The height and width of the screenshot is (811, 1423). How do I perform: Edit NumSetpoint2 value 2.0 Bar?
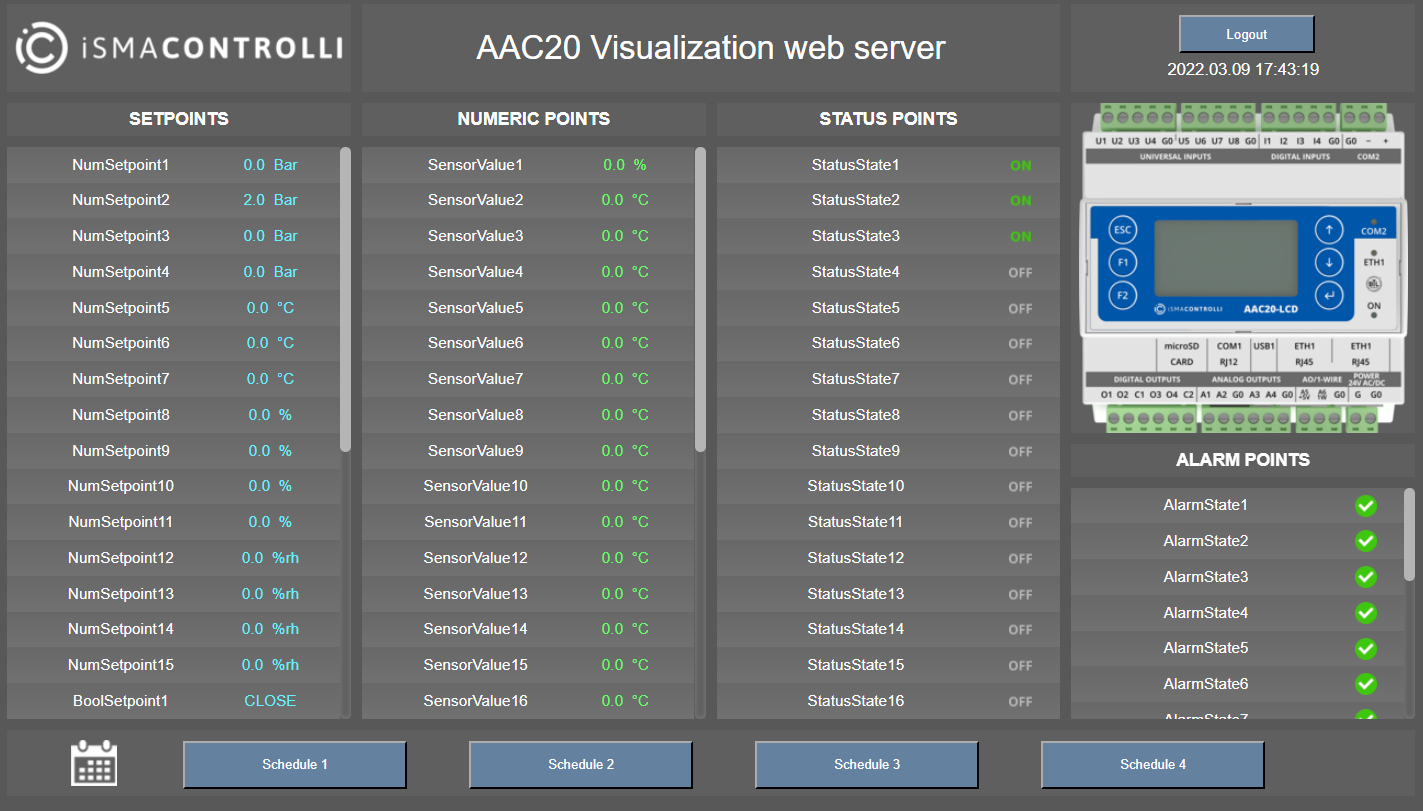tap(270, 200)
